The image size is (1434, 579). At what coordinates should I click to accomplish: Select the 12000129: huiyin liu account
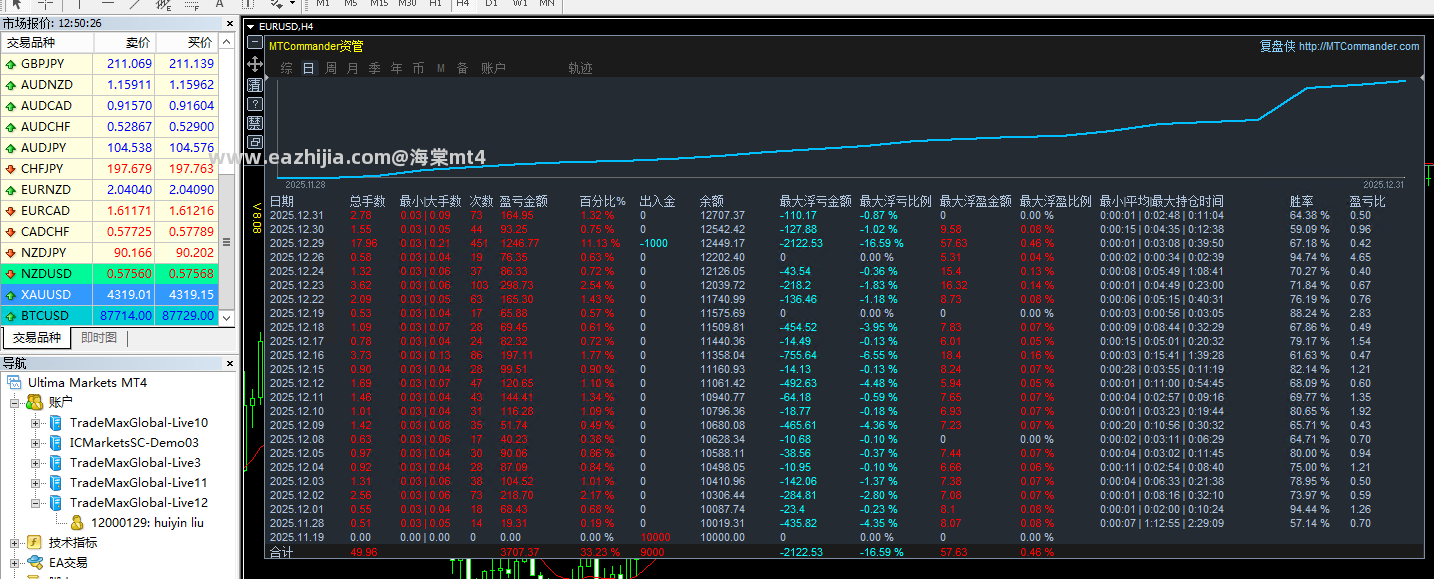[147, 522]
